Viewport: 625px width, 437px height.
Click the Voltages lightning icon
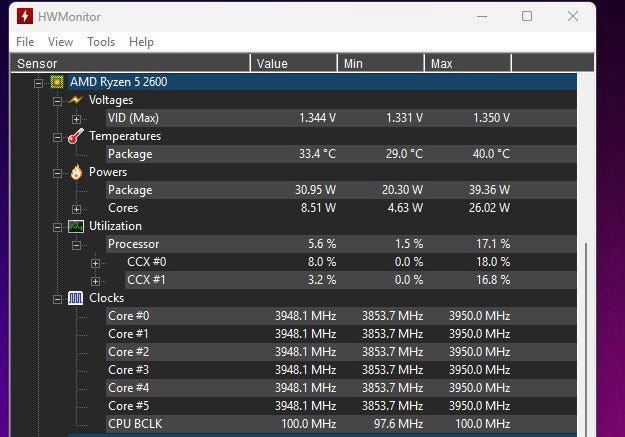[x=76, y=100]
